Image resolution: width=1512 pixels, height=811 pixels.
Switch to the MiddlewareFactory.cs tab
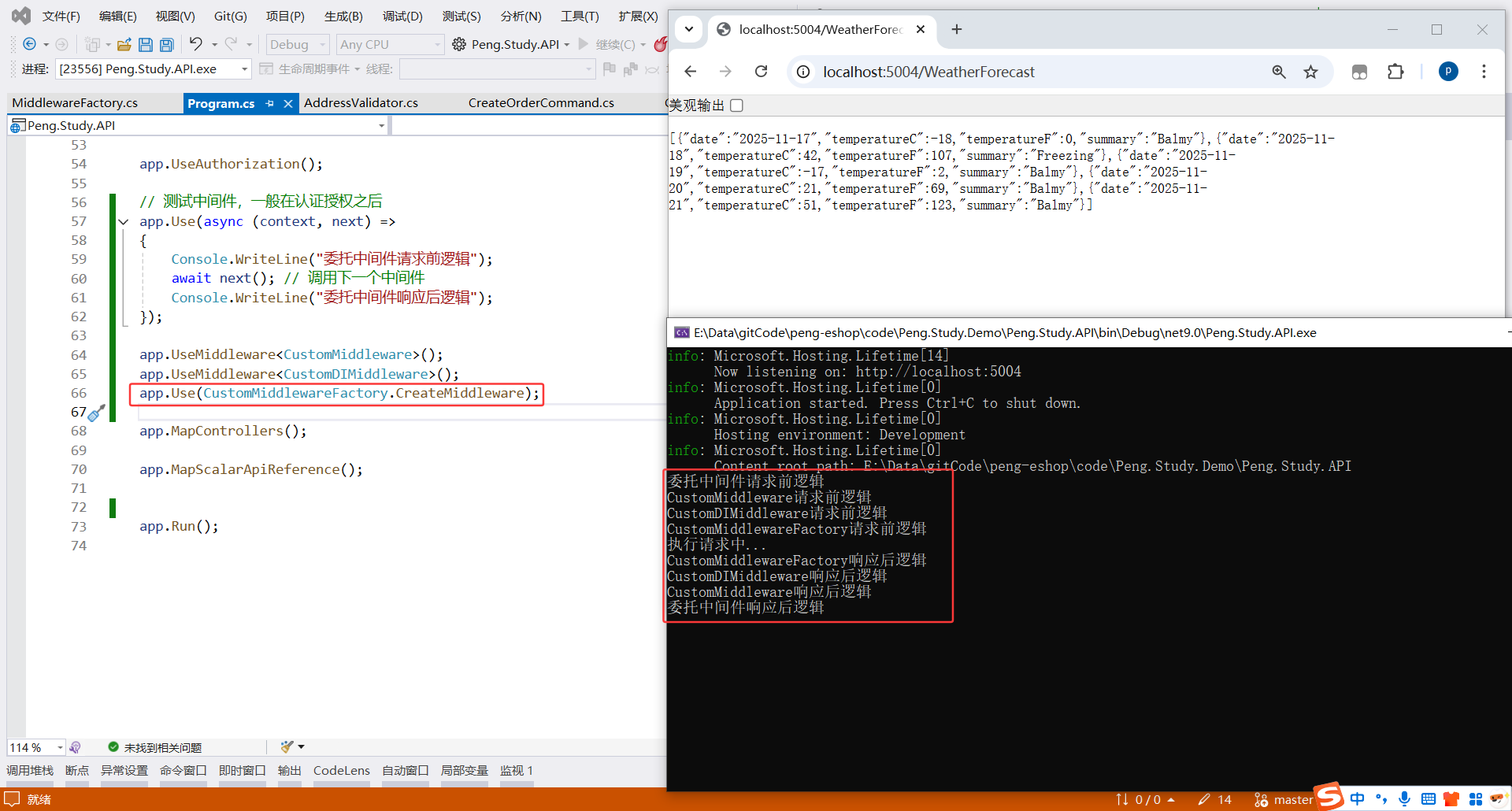pyautogui.click(x=75, y=103)
